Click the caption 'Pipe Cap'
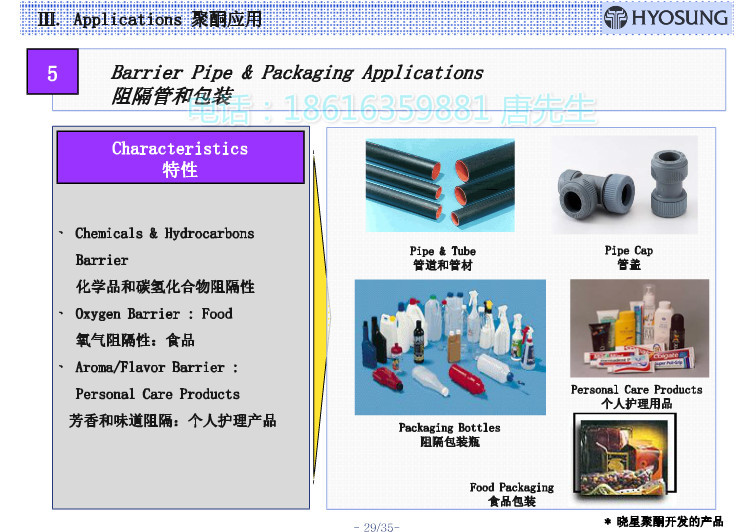Image resolution: width=756 pixels, height=532 pixels. pos(629,250)
